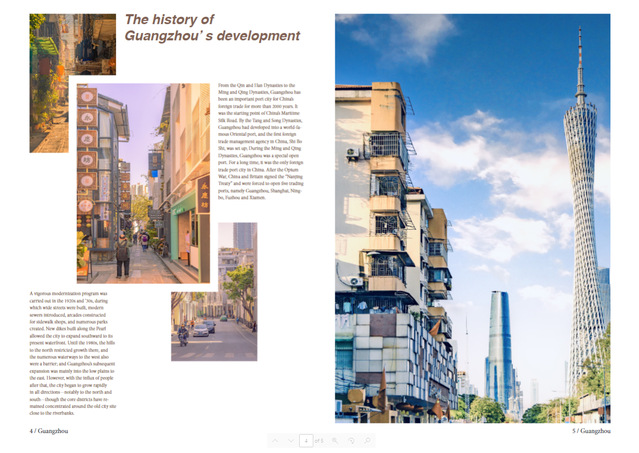Click the page number input box

(306, 441)
